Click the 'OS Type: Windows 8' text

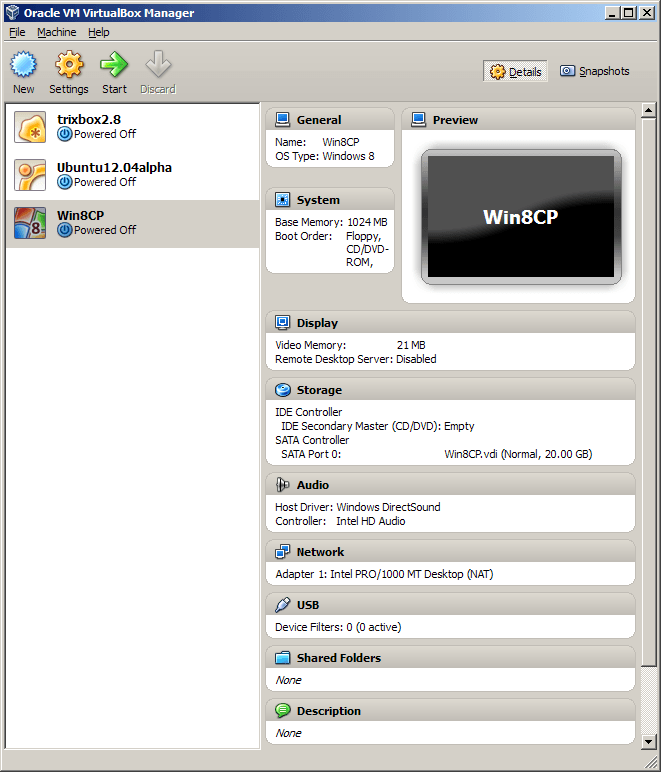(325, 156)
